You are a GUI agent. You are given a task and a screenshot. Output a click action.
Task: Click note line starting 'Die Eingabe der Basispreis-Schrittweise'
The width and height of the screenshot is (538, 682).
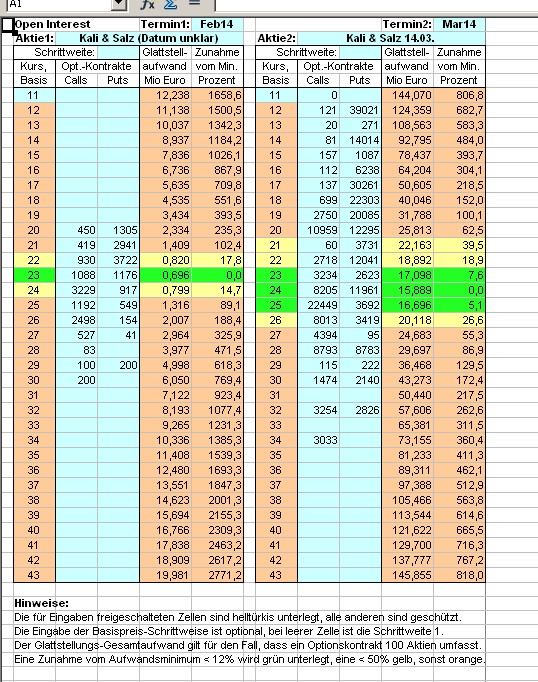(x=229, y=631)
